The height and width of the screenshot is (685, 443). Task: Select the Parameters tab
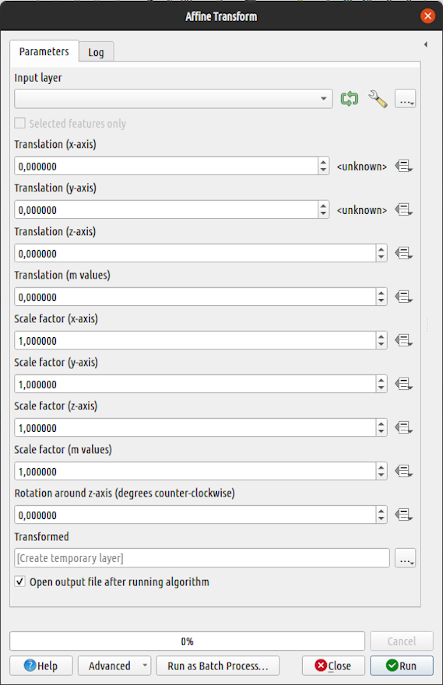pos(44,52)
